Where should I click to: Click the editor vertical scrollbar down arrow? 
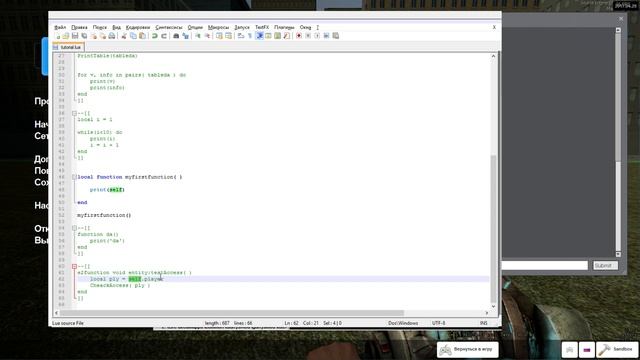tap(493, 306)
